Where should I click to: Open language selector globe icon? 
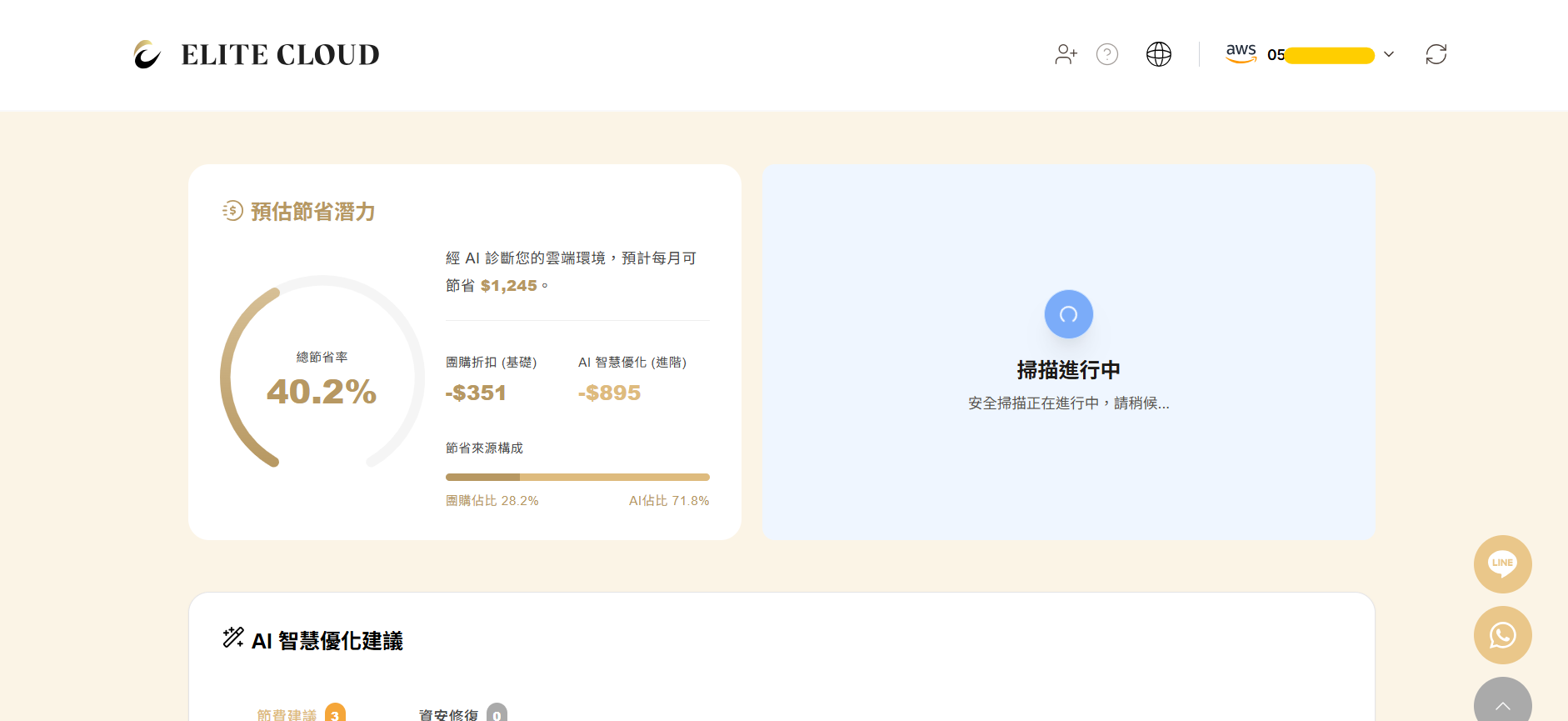[x=1158, y=54]
